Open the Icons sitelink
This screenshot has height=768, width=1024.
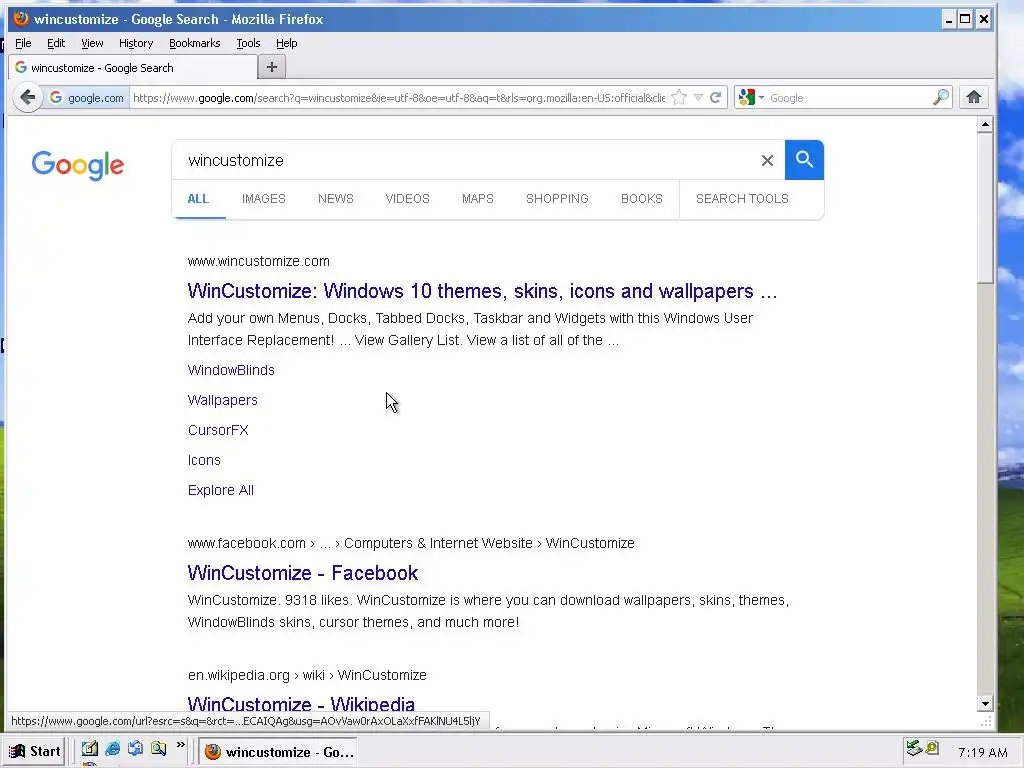204,460
